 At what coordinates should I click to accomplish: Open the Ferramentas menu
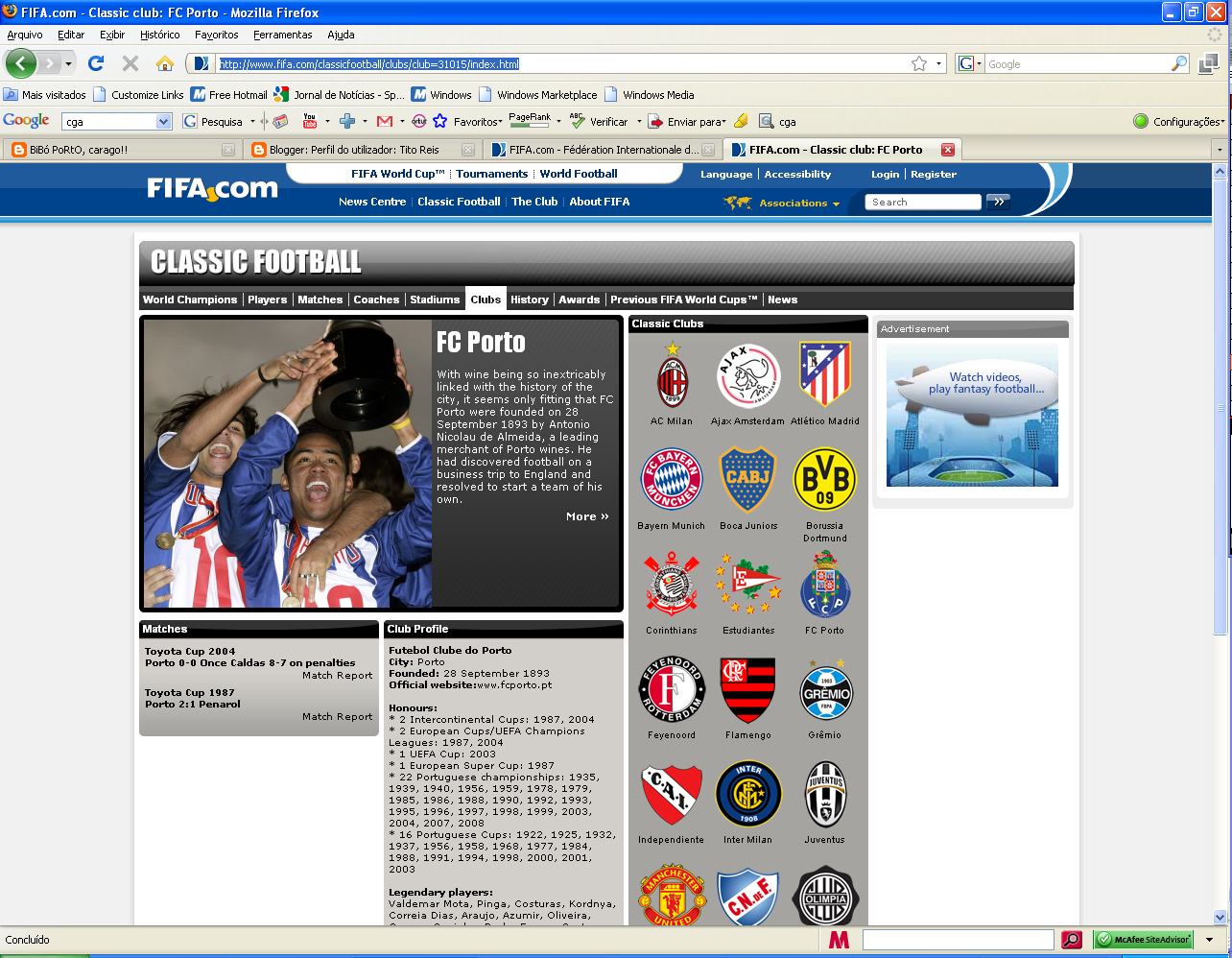[x=283, y=35]
